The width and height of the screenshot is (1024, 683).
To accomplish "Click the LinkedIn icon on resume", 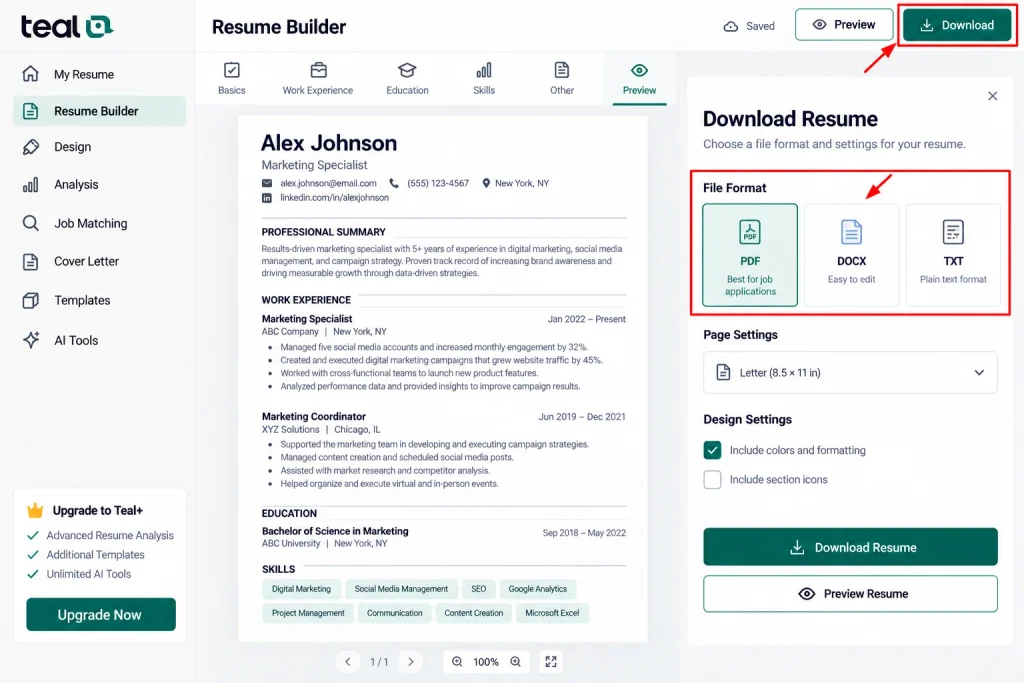I will (266, 198).
